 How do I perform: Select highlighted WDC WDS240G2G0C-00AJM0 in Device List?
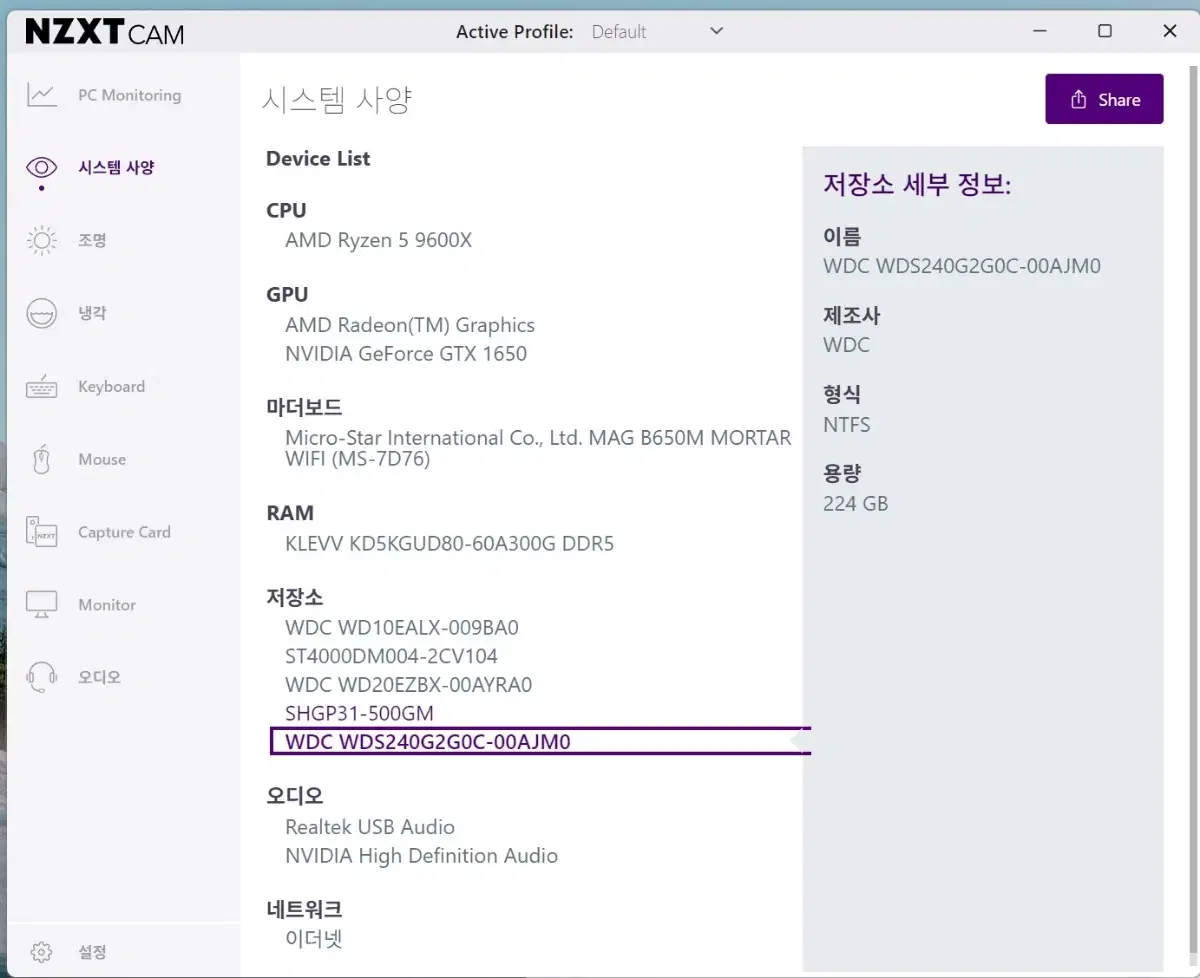coord(540,741)
